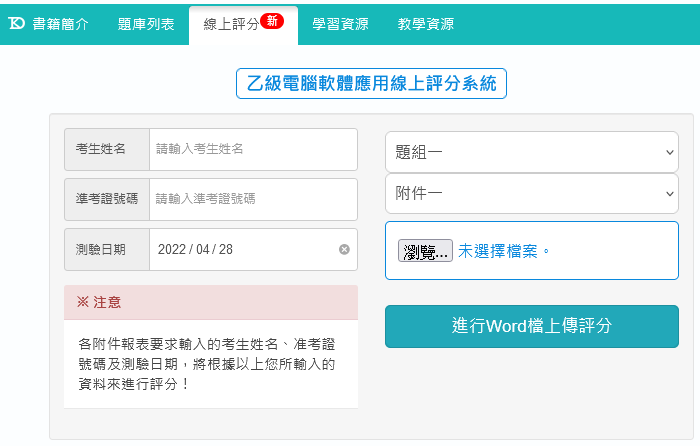Open the 教學資源 tab
Viewport: 700px width, 446px height.
point(425,24)
